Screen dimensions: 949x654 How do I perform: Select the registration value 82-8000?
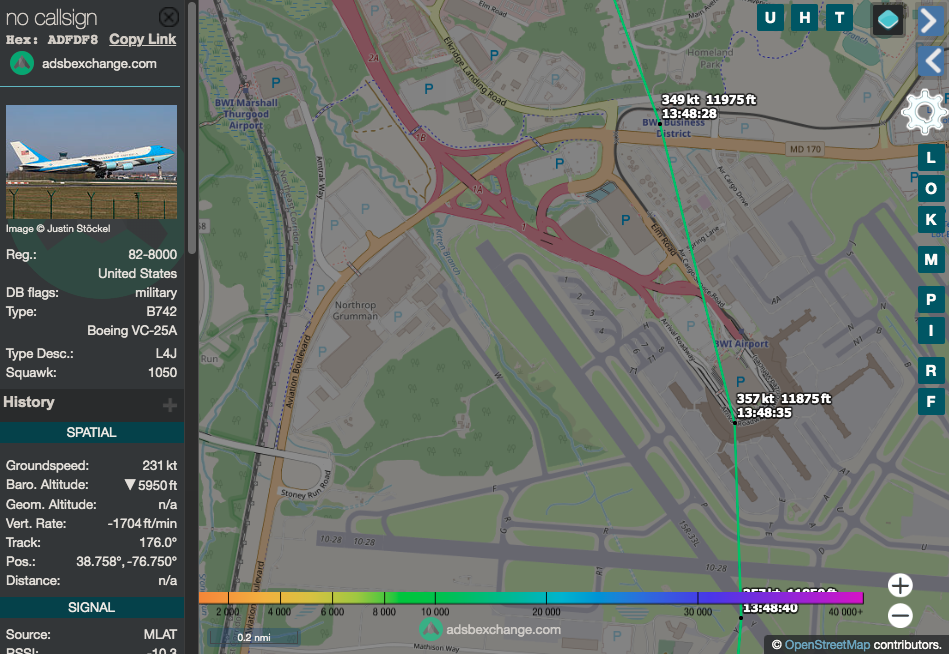point(153,255)
